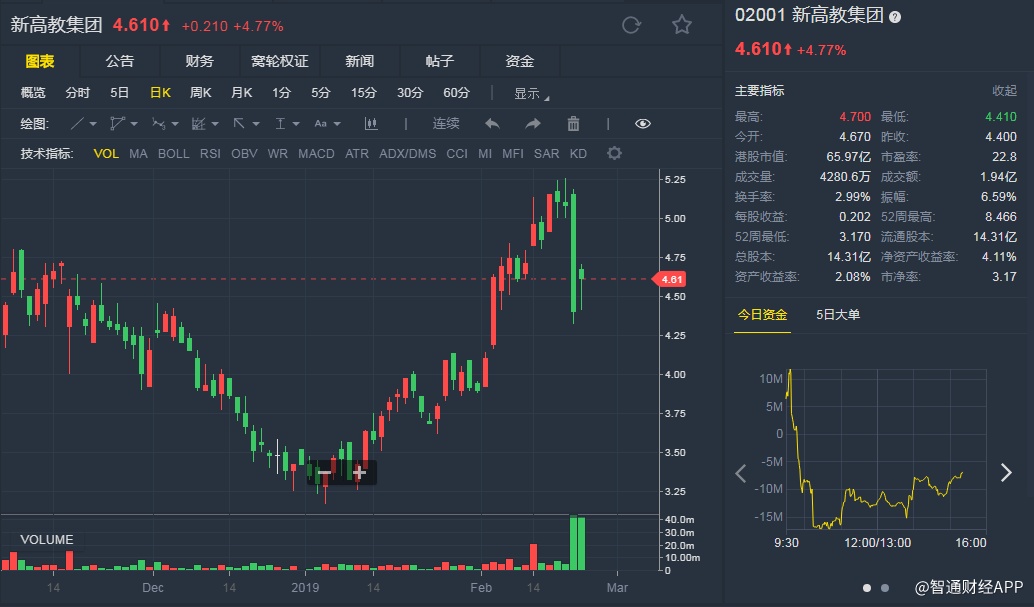This screenshot has height=607, width=1034.
Task: Select 今日资金 tab
Action: 762,315
